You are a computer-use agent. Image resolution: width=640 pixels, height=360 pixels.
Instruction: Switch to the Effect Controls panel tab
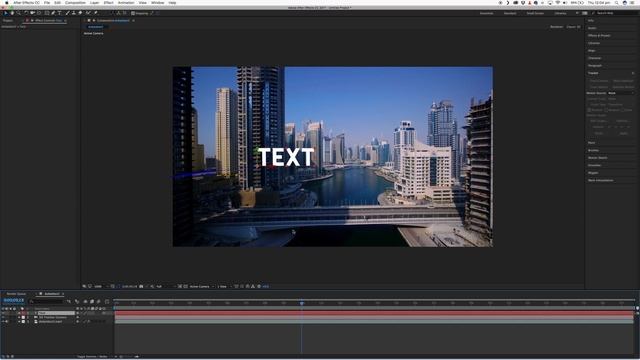click(x=48, y=20)
